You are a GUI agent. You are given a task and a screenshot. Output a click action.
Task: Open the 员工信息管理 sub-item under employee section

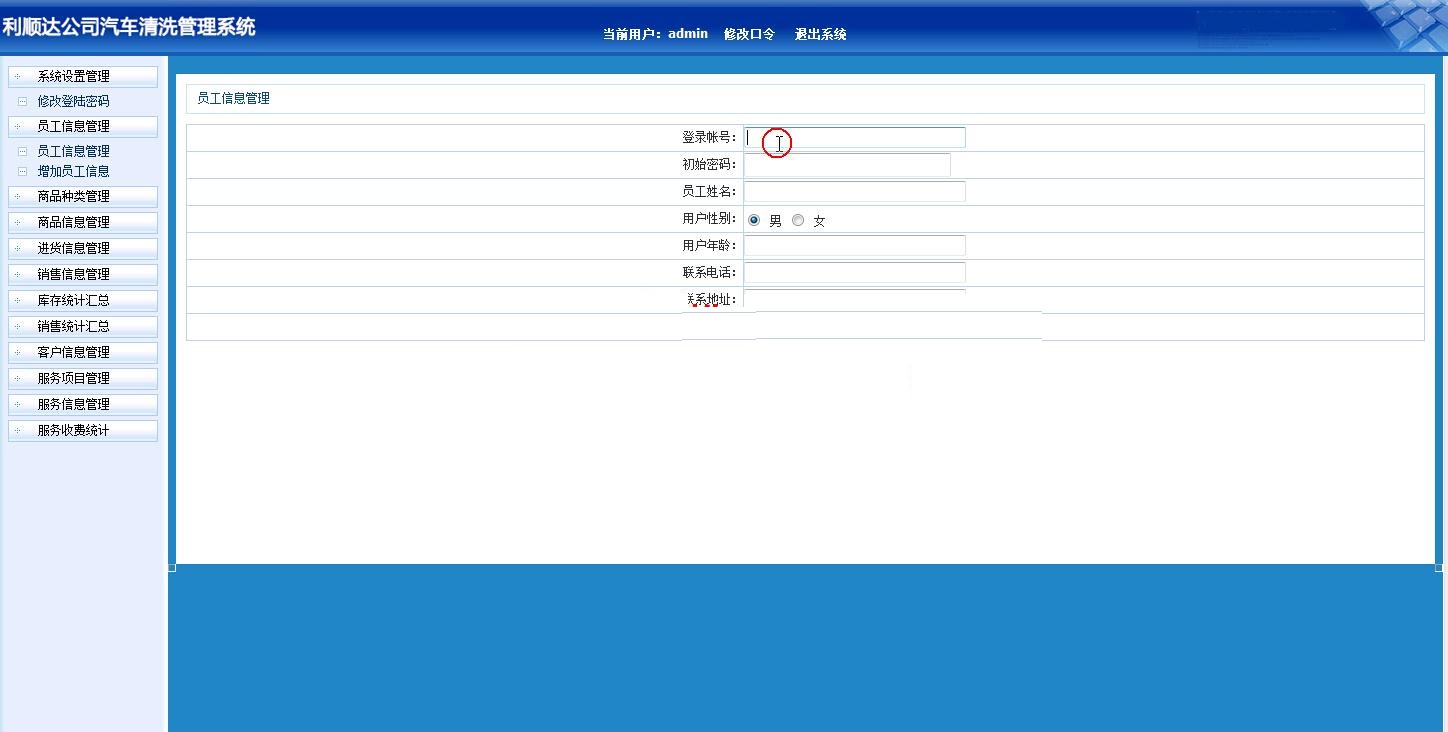(73, 151)
